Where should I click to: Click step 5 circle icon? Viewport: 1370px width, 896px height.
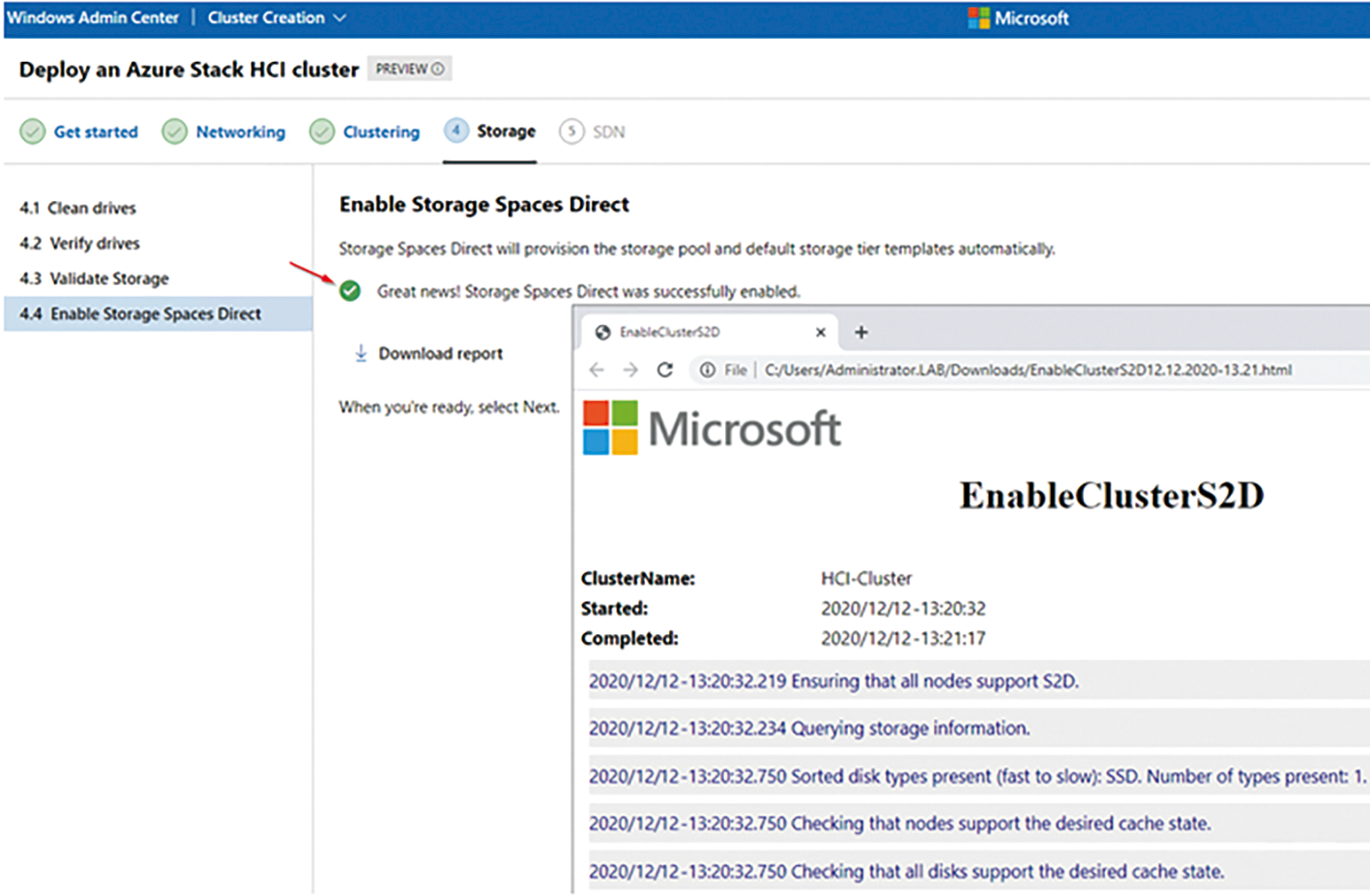(571, 131)
